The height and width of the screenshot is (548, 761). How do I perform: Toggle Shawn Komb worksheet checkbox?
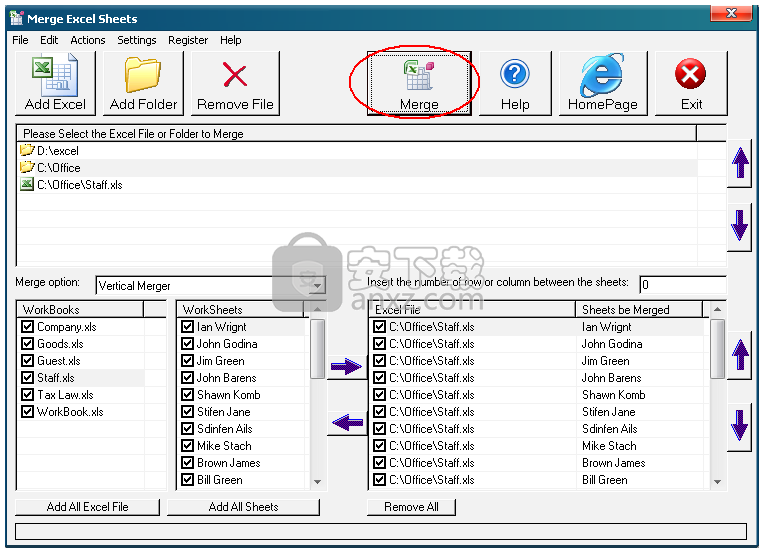pos(187,395)
